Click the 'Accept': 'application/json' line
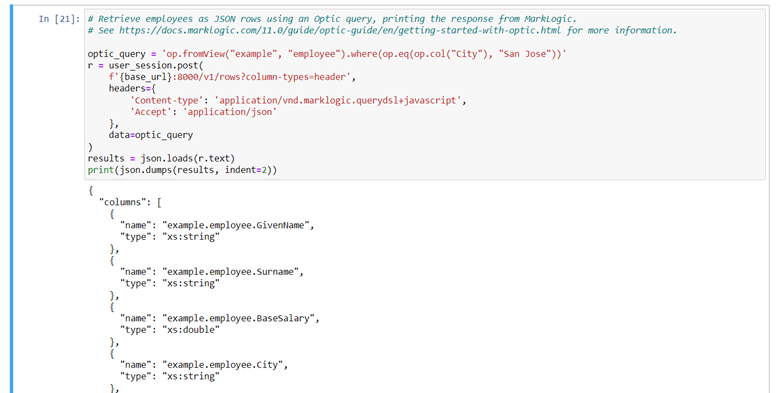 click(x=204, y=112)
